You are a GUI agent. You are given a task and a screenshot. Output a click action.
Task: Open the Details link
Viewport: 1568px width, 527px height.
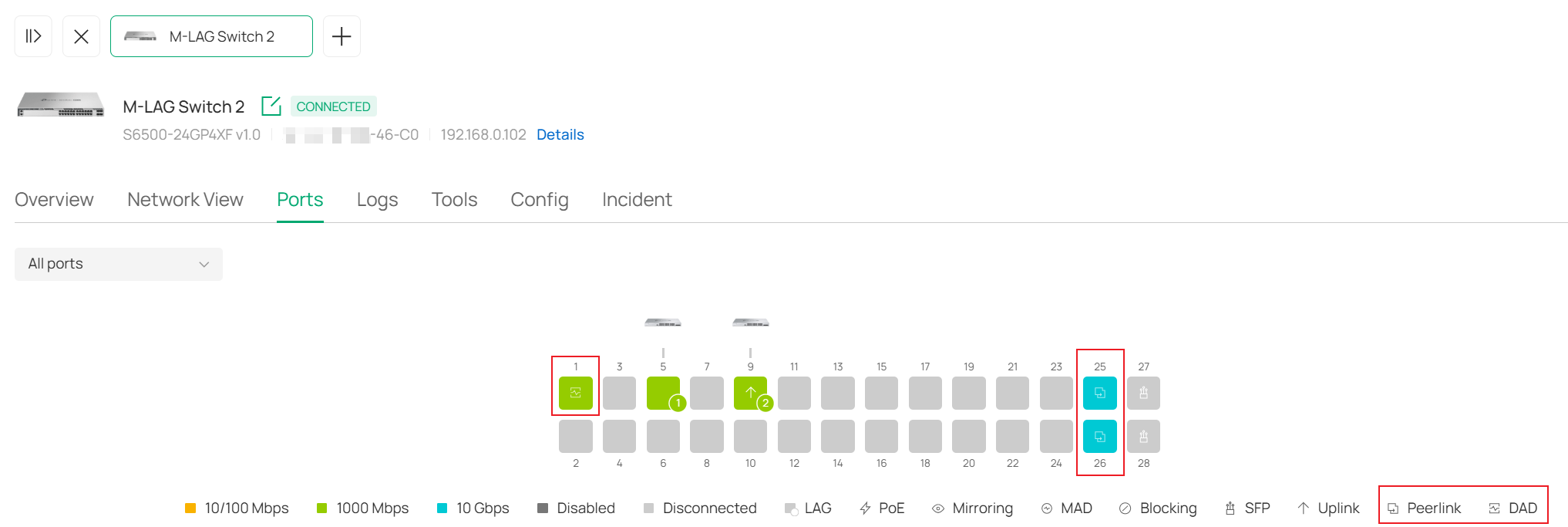coord(560,135)
